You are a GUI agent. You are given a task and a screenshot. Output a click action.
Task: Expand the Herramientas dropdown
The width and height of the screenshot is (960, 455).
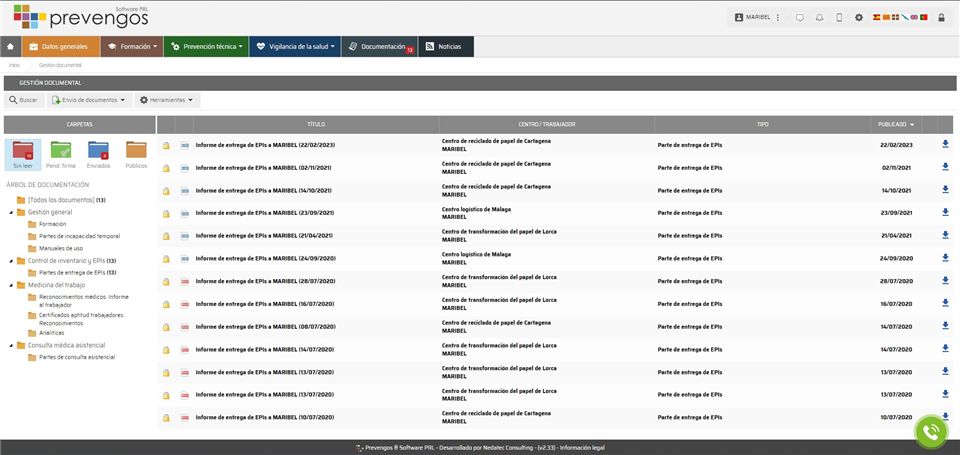tap(168, 100)
